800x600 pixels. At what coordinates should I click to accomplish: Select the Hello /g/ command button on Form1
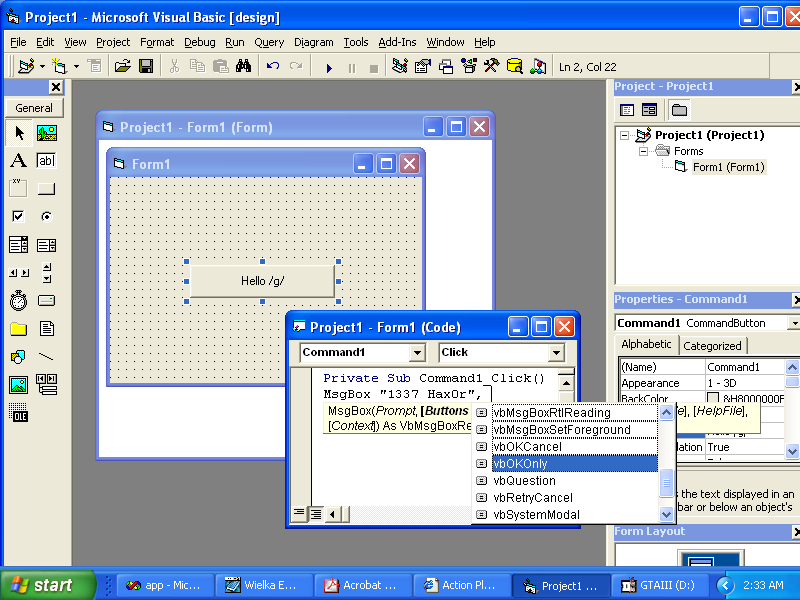coord(262,281)
